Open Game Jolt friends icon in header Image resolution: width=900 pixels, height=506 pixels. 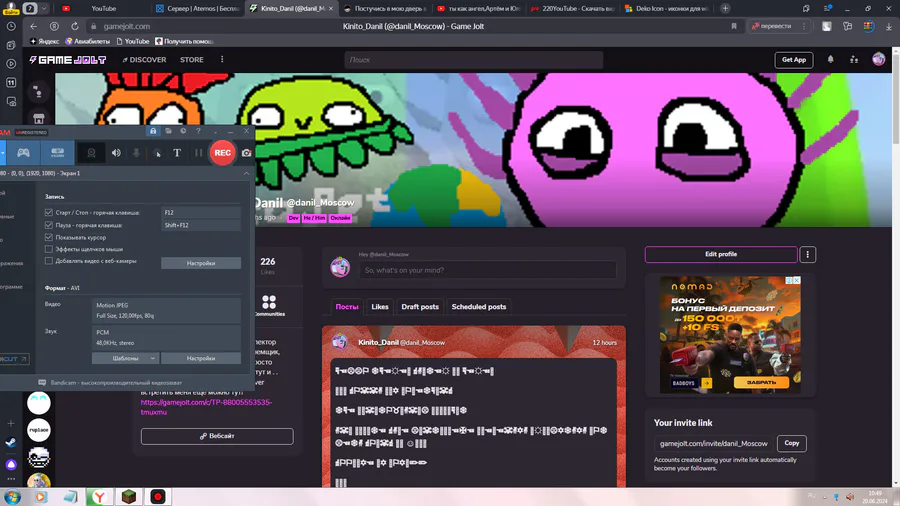[854, 59]
